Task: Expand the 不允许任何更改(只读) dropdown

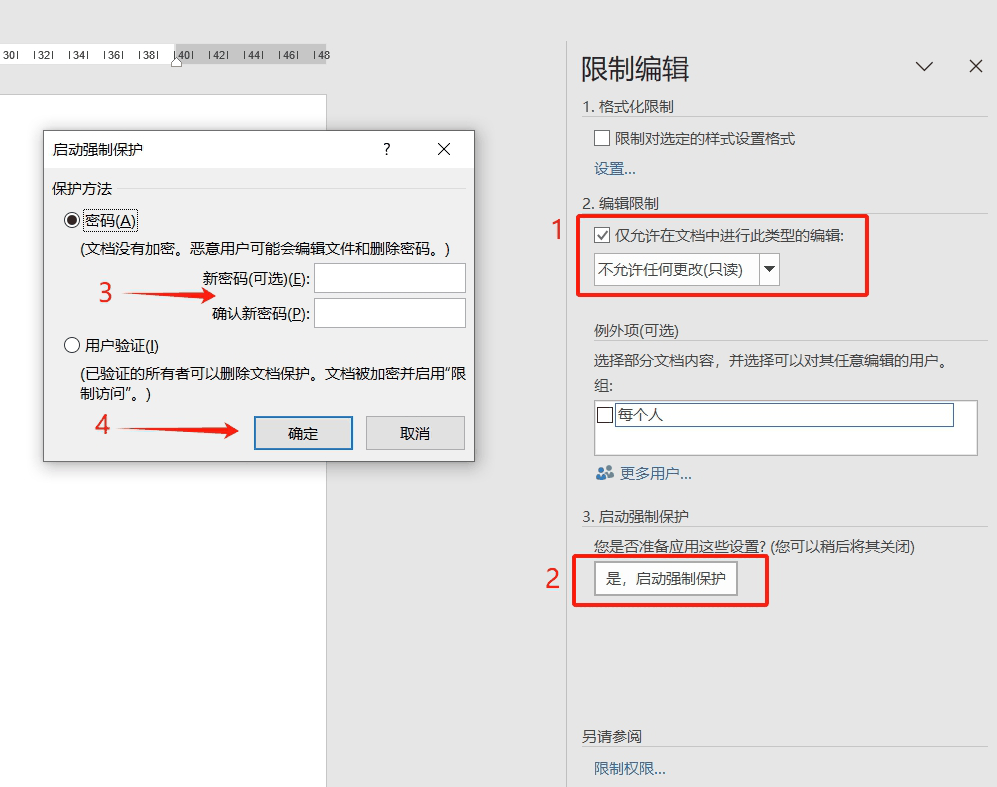Action: (x=769, y=270)
